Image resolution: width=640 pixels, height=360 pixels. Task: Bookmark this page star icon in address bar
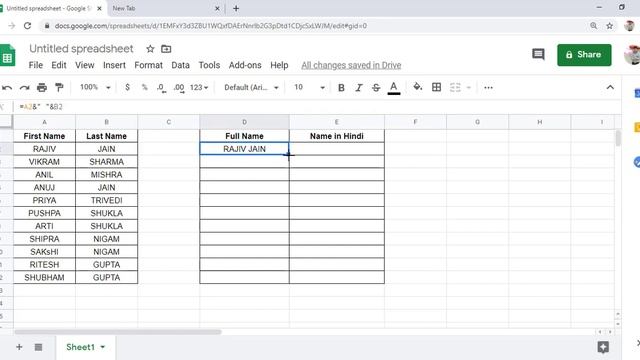click(609, 26)
